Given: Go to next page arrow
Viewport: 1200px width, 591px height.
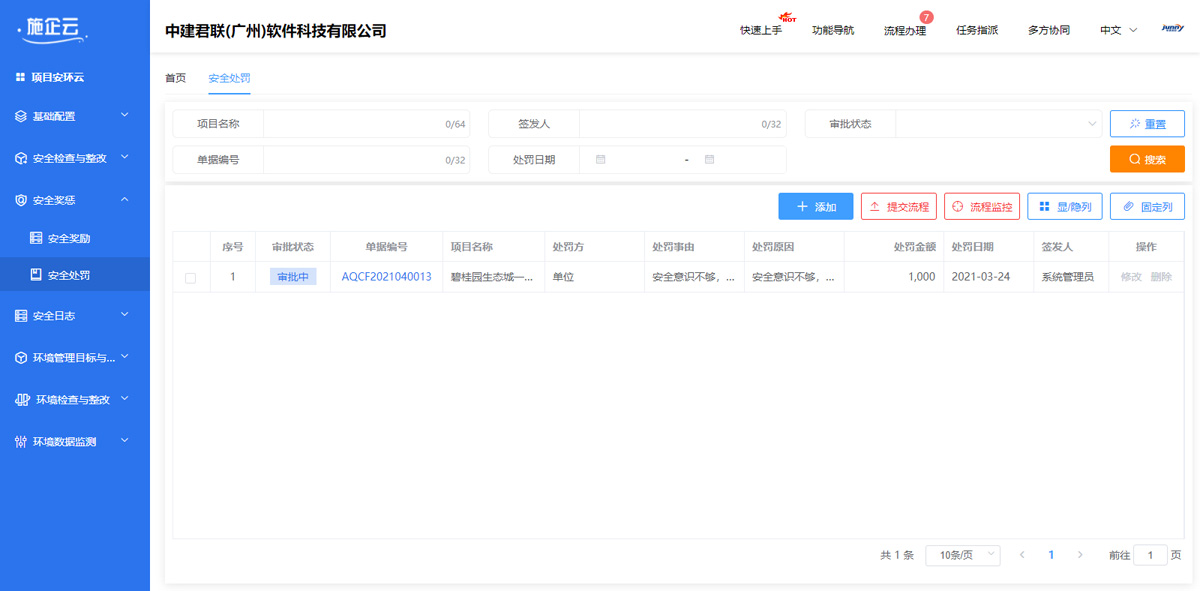Looking at the screenshot, I should [x=1080, y=554].
